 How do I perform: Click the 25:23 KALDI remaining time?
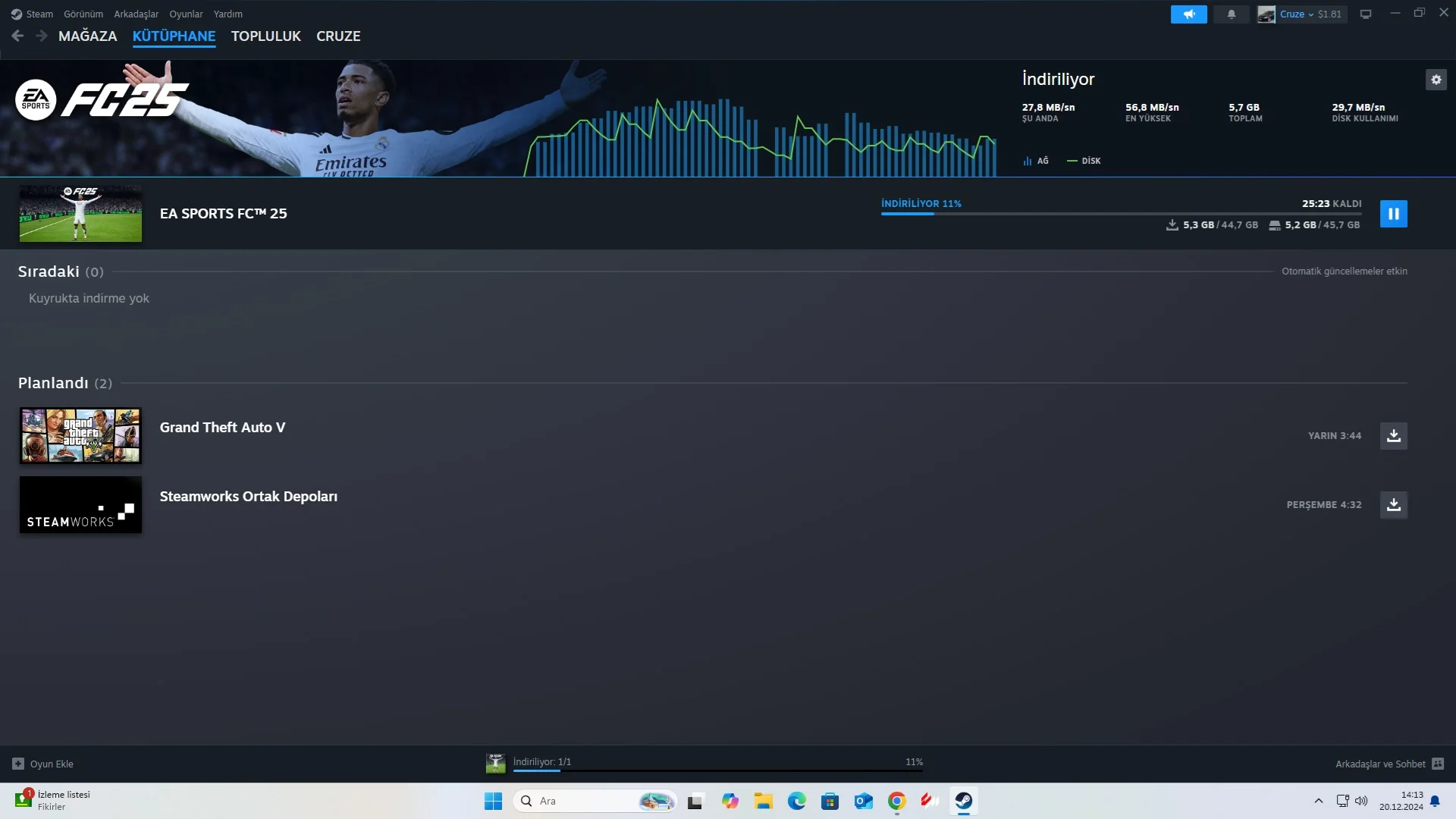1332,204
